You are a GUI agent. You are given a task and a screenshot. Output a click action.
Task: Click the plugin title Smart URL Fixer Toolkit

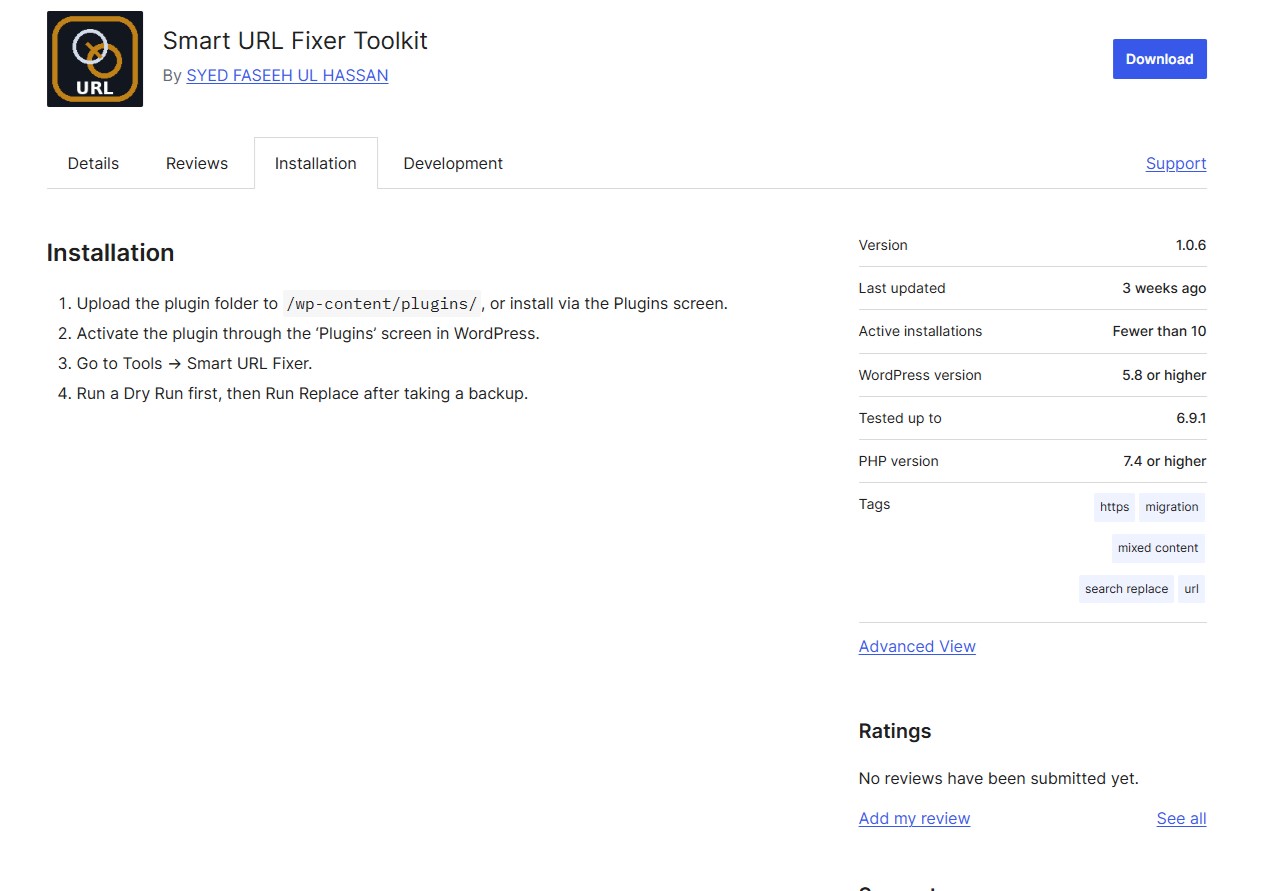pyautogui.click(x=295, y=41)
